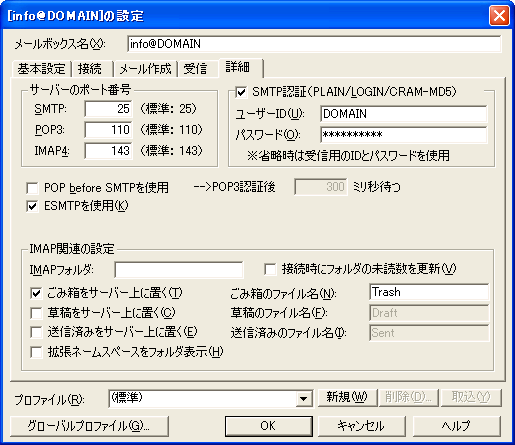Click the 新規 profile button

(347, 397)
